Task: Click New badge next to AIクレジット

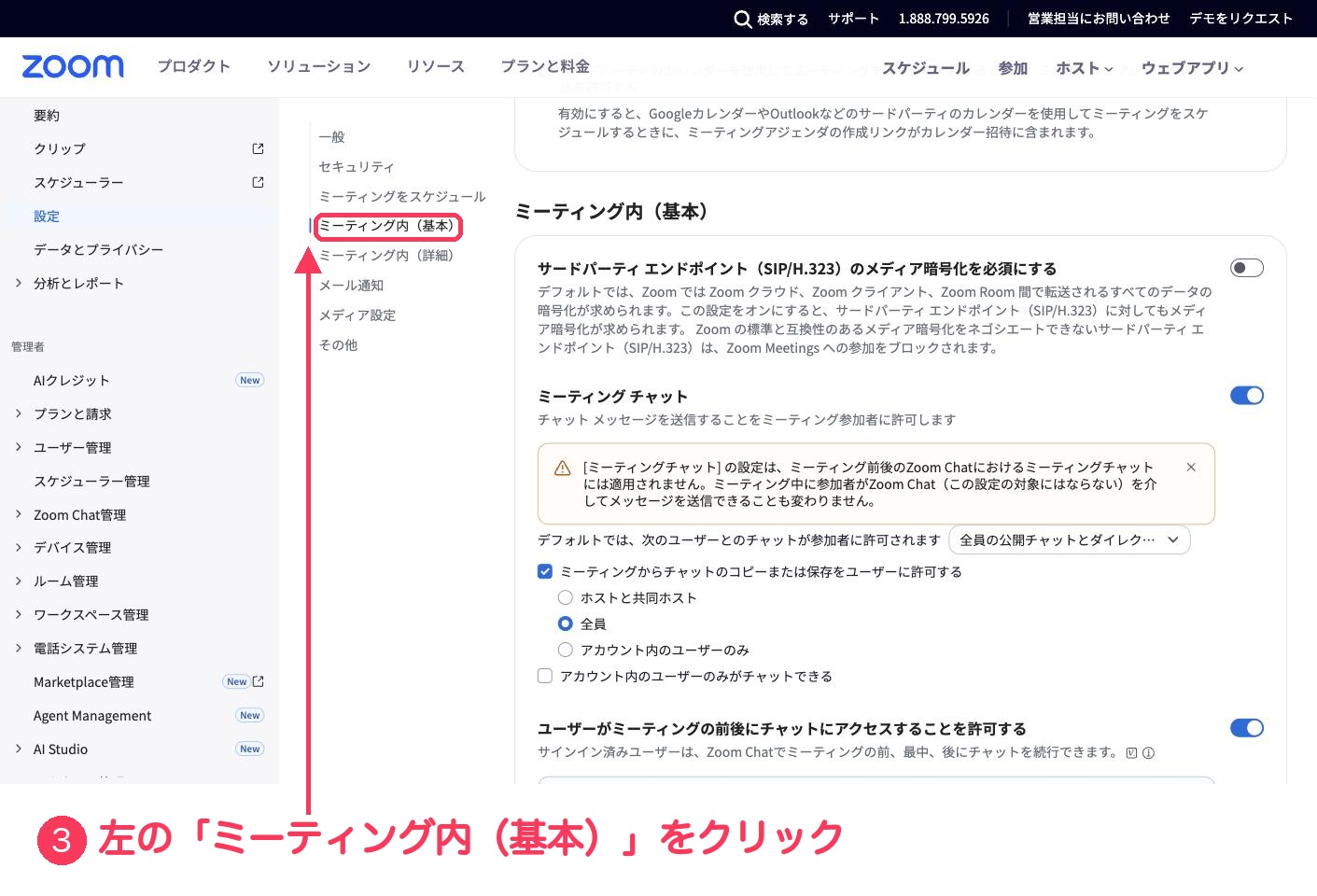Action: pos(250,380)
